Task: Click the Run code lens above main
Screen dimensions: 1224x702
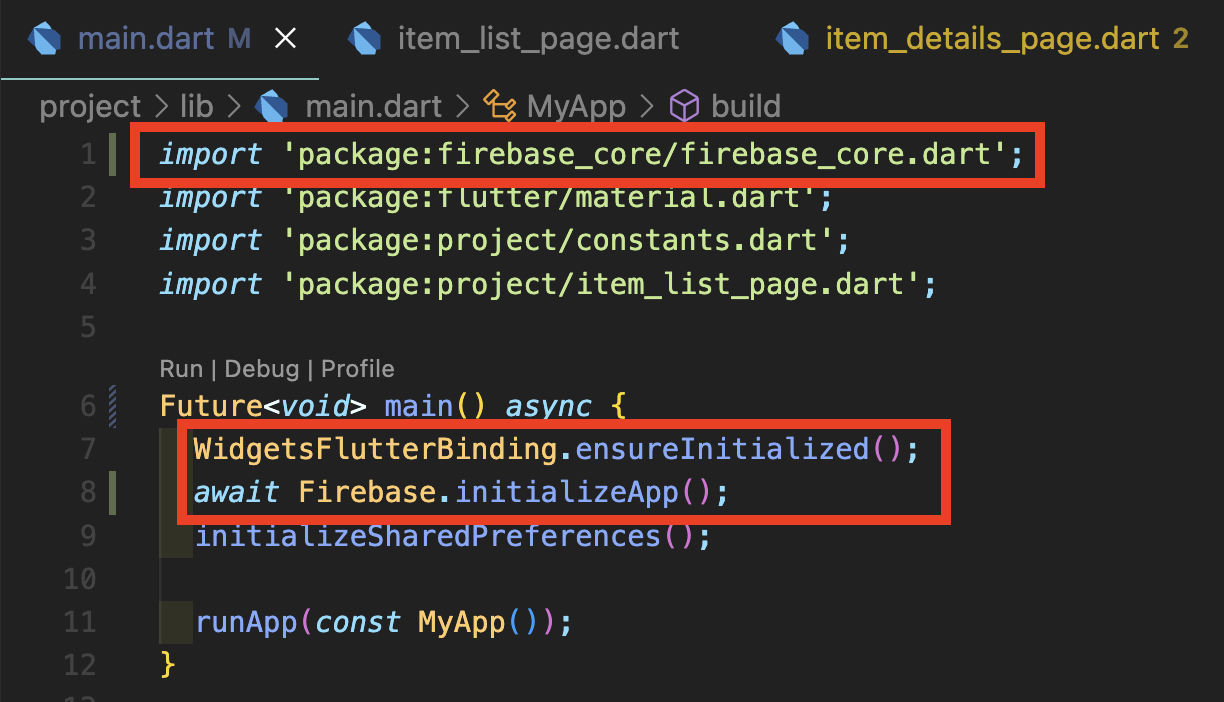Action: pos(180,369)
